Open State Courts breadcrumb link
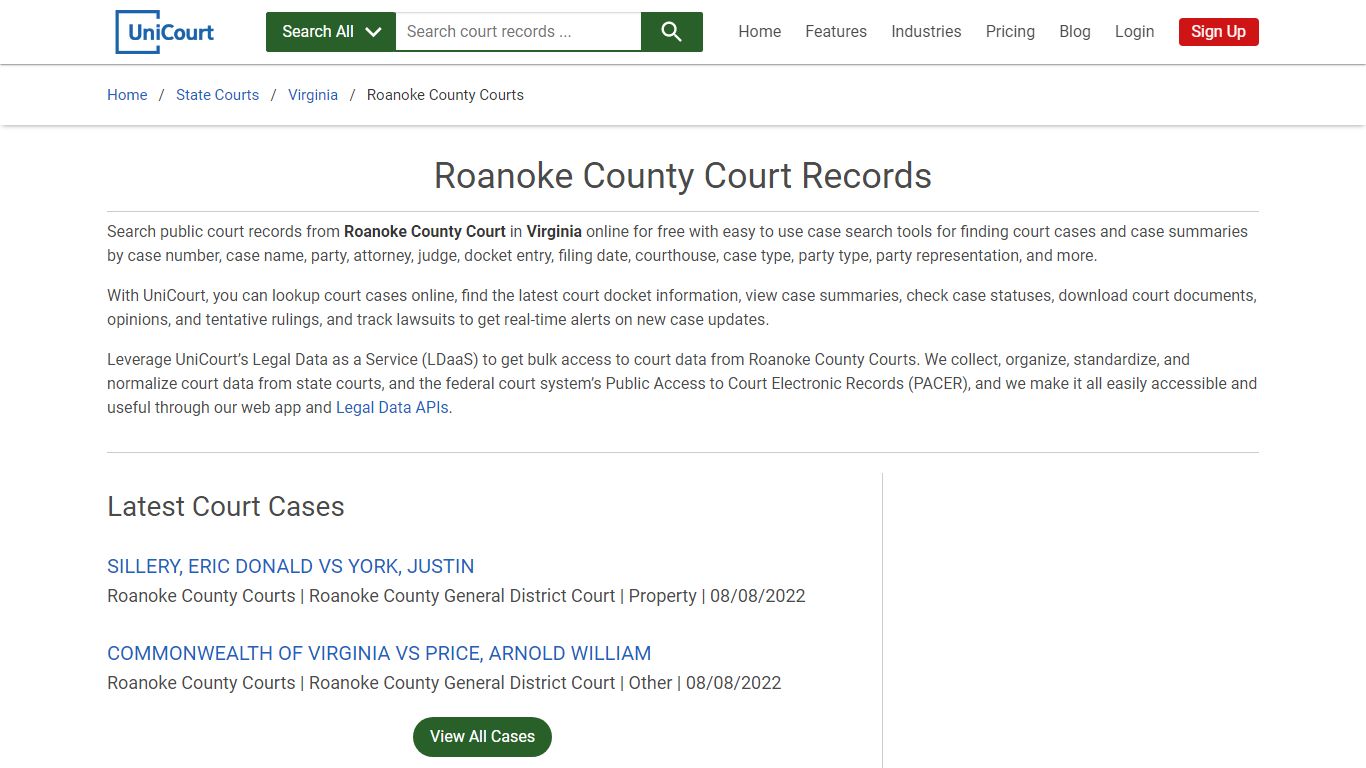The height and width of the screenshot is (768, 1366). tap(217, 95)
